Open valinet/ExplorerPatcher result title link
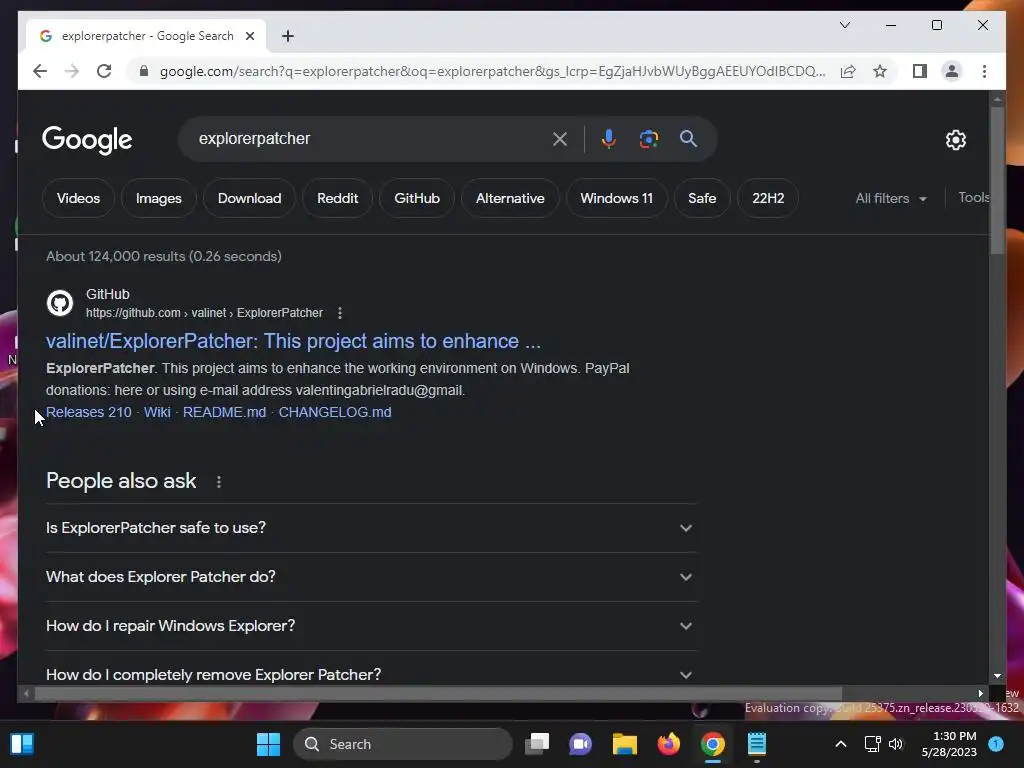This screenshot has width=1024, height=768. pyautogui.click(x=293, y=341)
